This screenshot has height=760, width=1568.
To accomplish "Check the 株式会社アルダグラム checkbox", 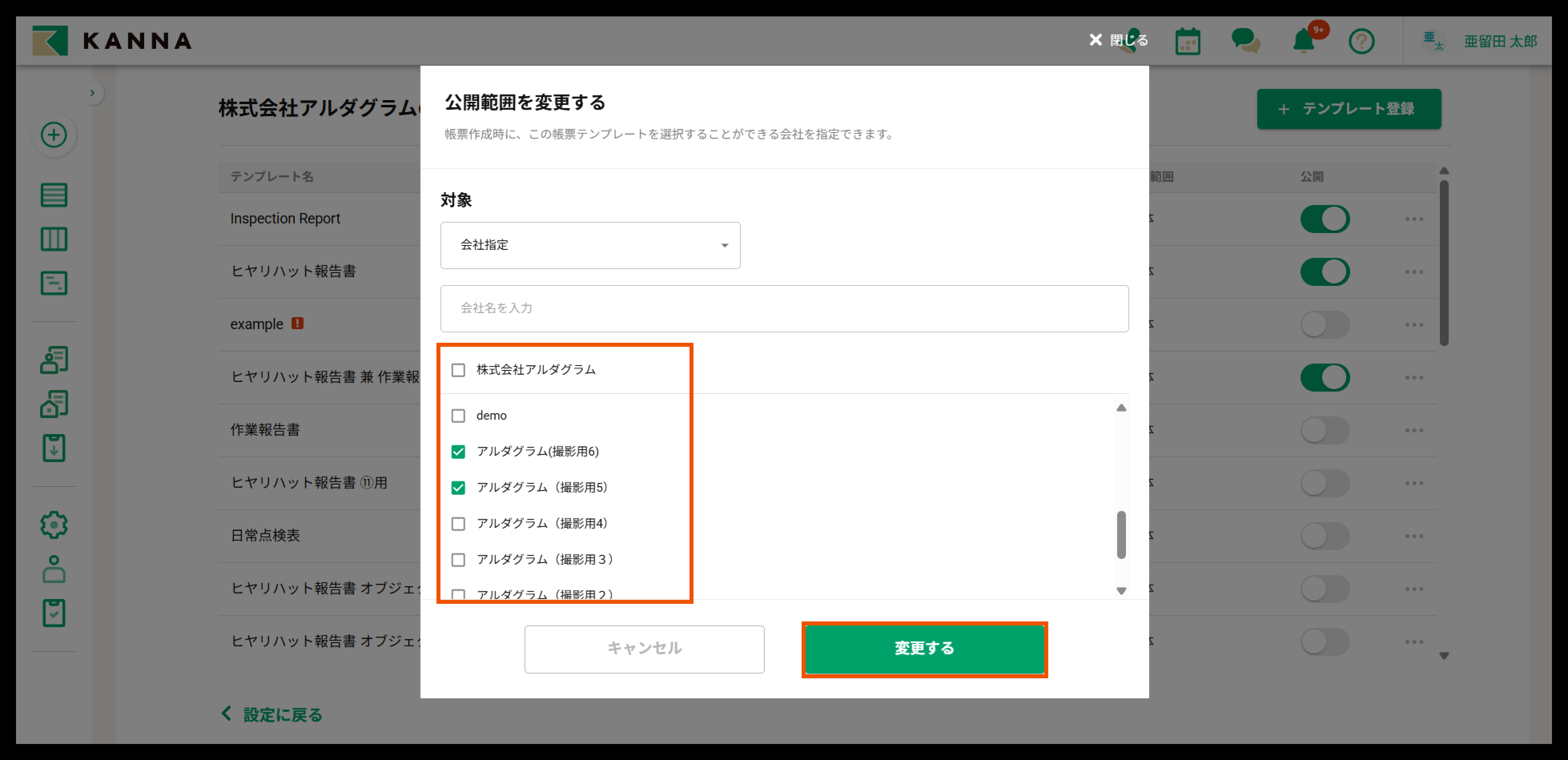I will point(458,370).
